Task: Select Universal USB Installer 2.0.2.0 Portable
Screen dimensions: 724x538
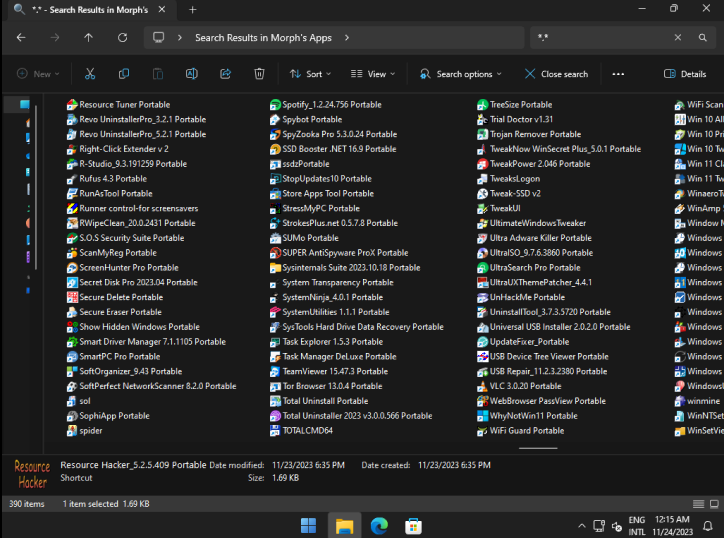Action: [x=554, y=326]
